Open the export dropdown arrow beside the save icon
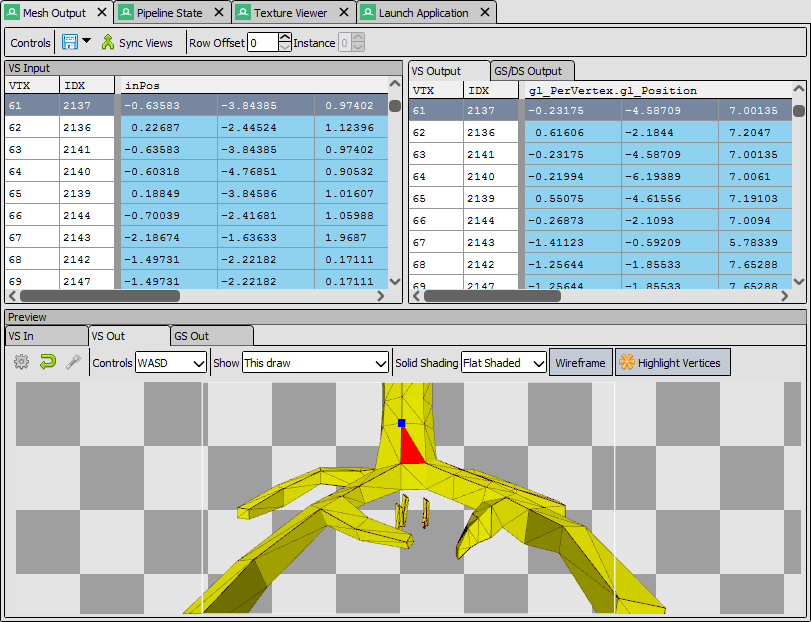 (x=86, y=41)
